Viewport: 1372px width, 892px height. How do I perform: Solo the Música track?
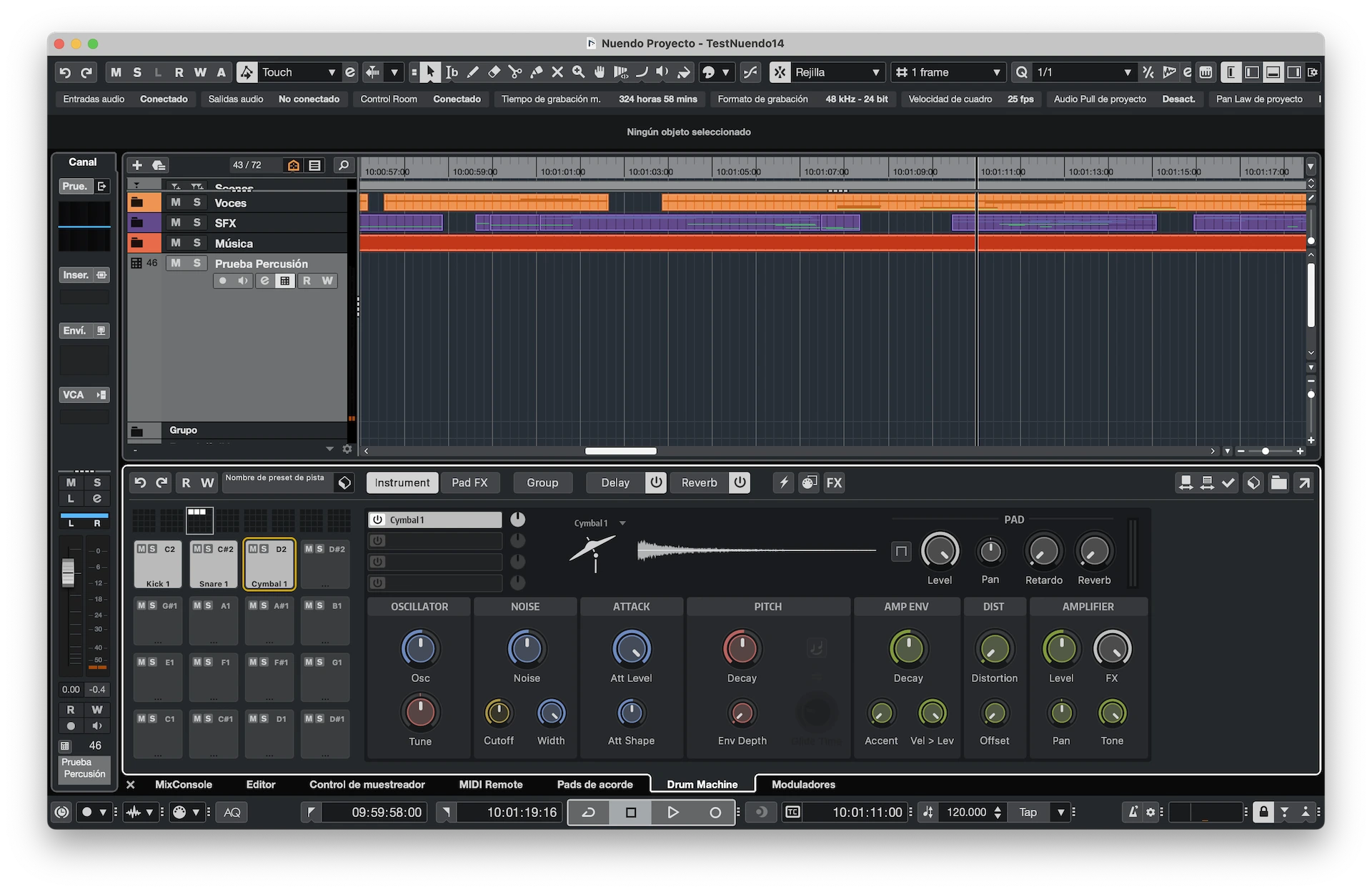[197, 243]
